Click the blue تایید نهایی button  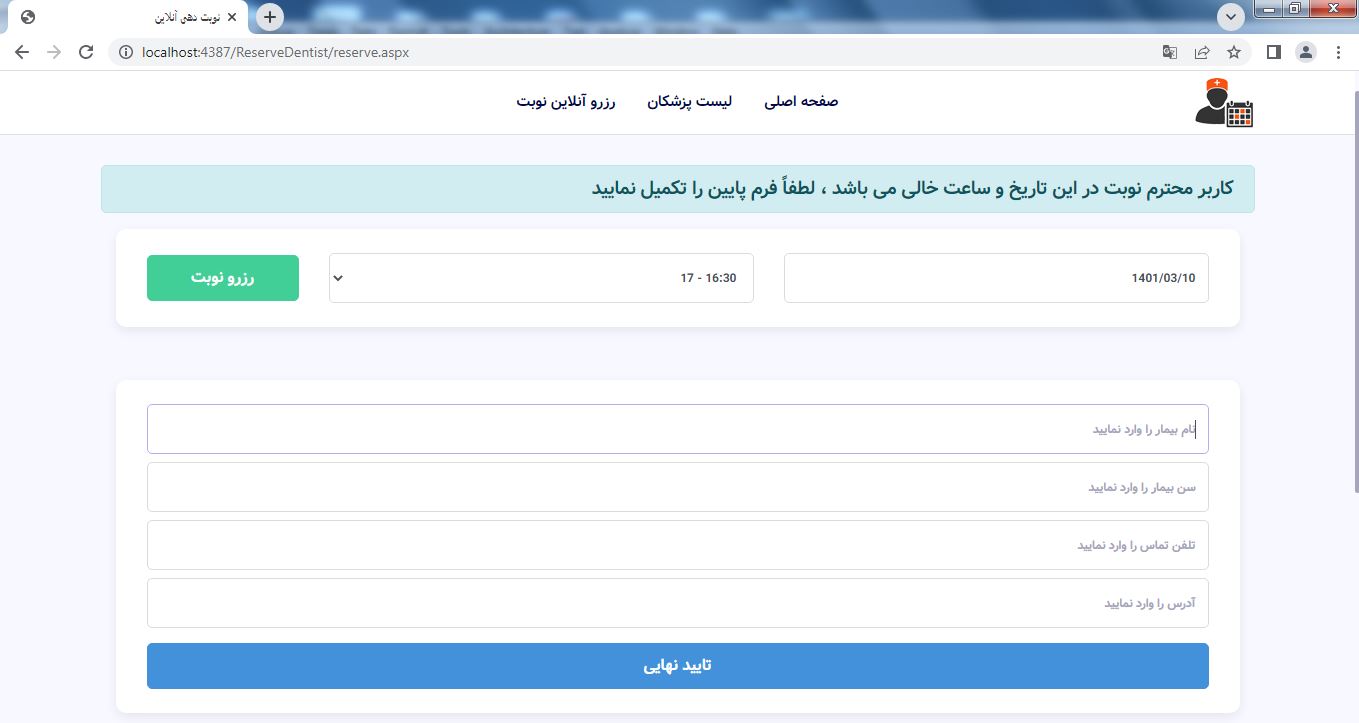coord(677,666)
